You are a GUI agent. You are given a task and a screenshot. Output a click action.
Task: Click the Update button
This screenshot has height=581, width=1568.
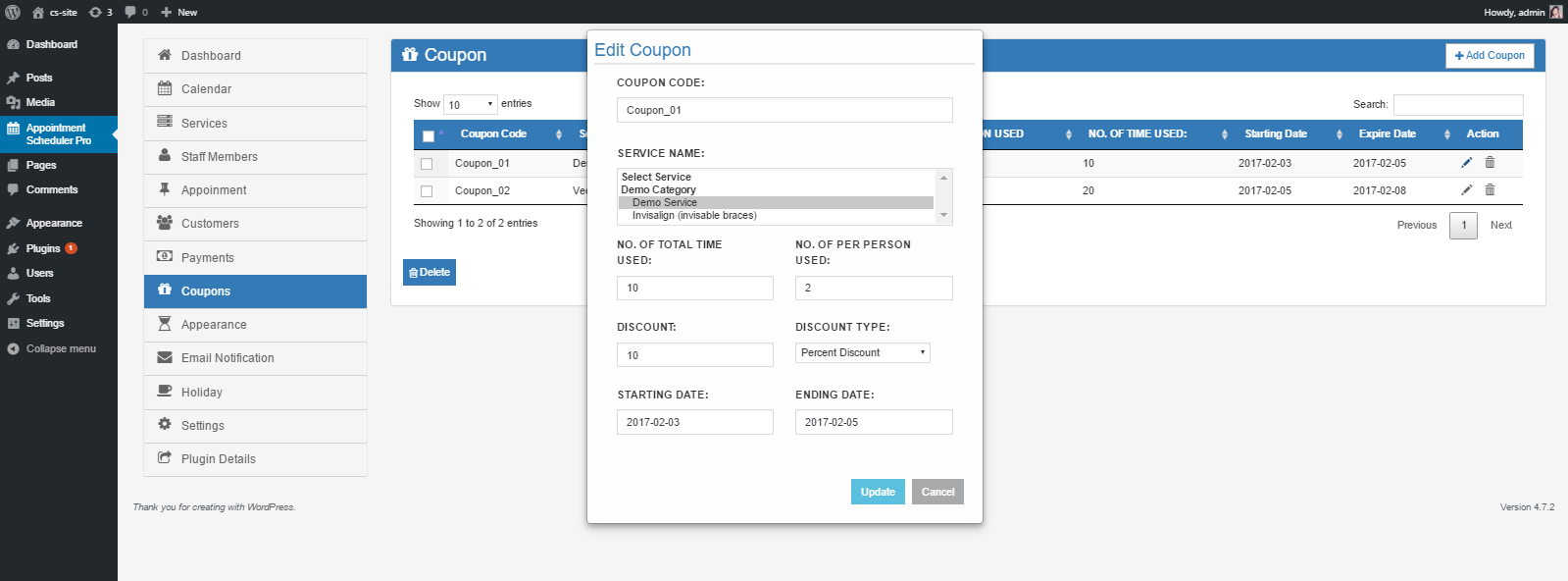click(877, 492)
